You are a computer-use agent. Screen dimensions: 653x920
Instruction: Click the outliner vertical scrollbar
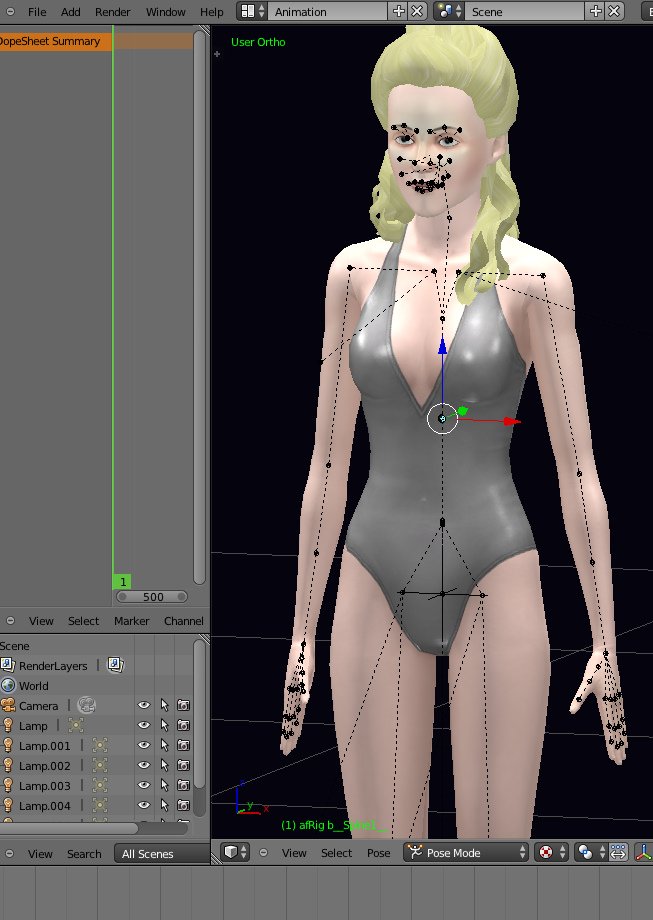click(199, 715)
